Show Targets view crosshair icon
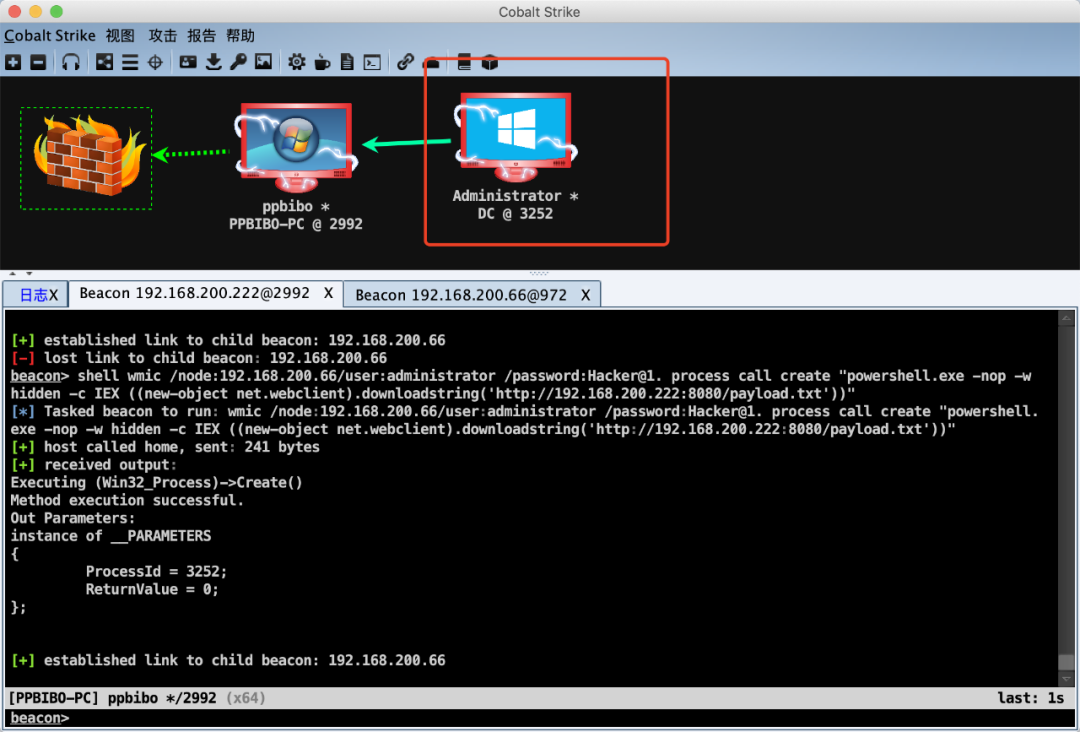Viewport: 1080px width, 732px height. coord(156,63)
